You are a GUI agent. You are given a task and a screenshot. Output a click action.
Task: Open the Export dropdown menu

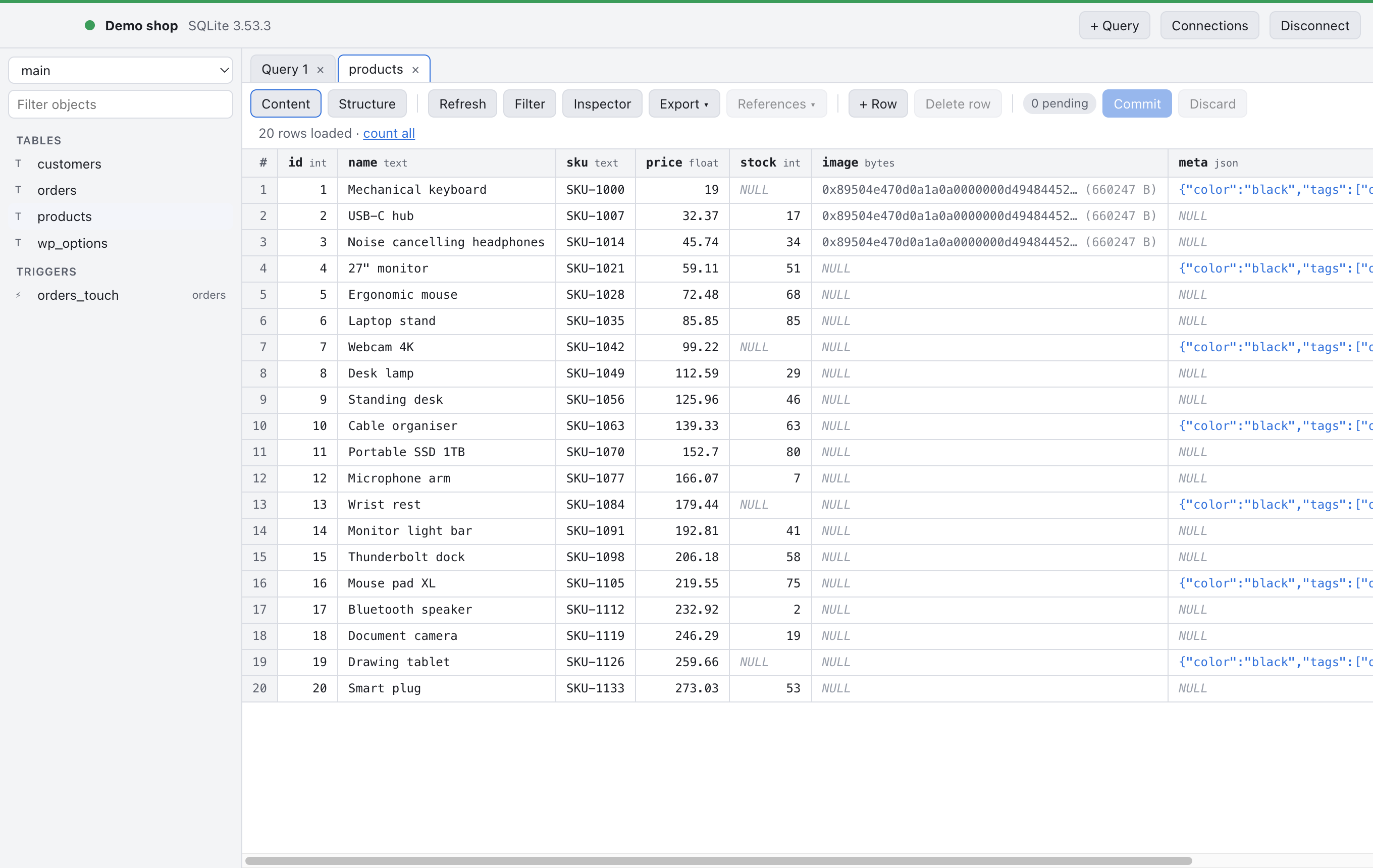683,104
